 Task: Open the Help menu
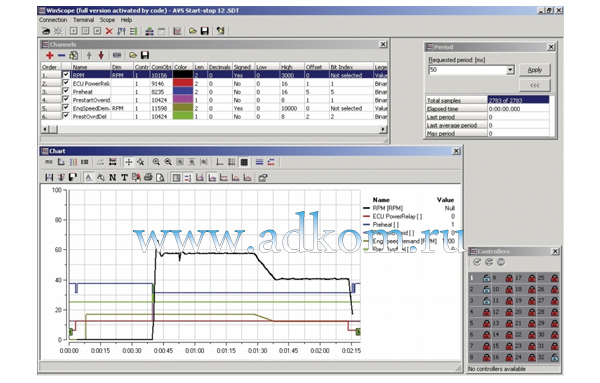(126, 20)
